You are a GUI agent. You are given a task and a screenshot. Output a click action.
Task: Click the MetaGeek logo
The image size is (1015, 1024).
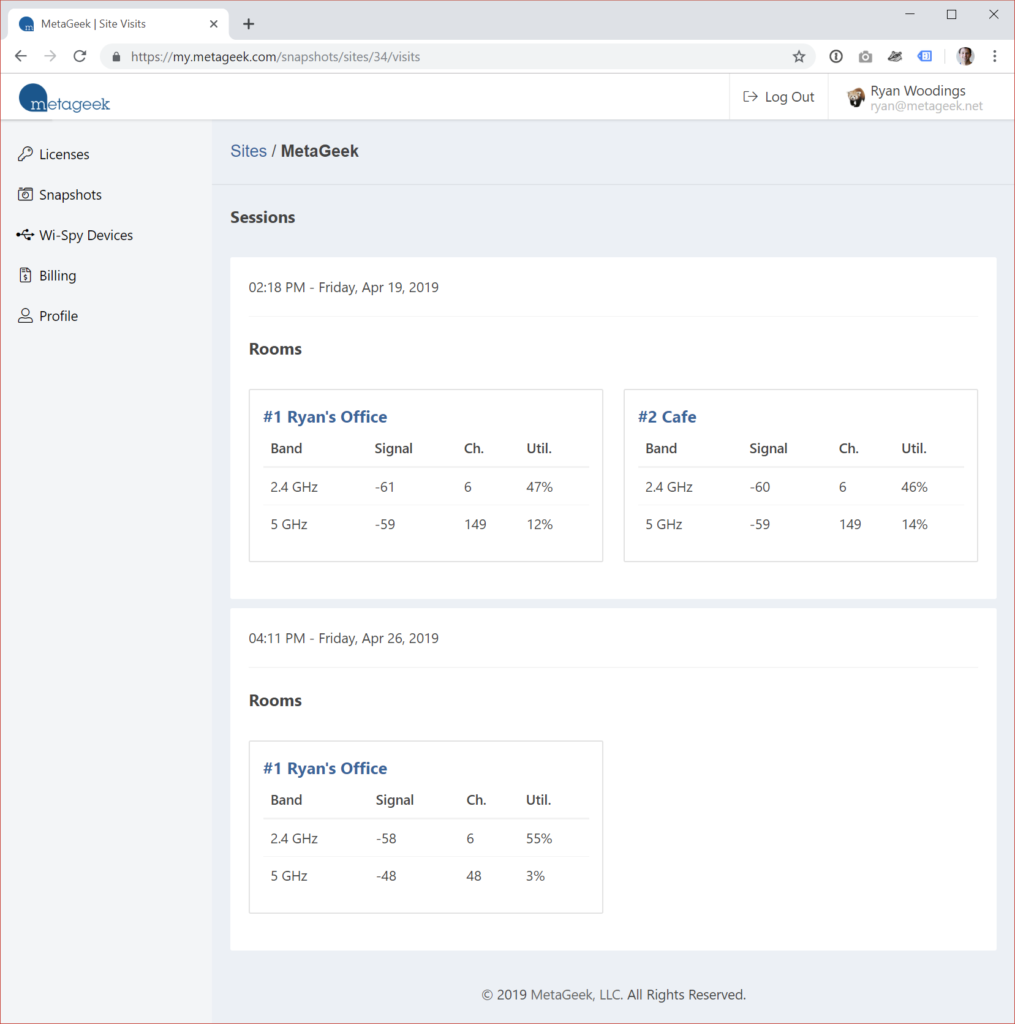point(64,99)
